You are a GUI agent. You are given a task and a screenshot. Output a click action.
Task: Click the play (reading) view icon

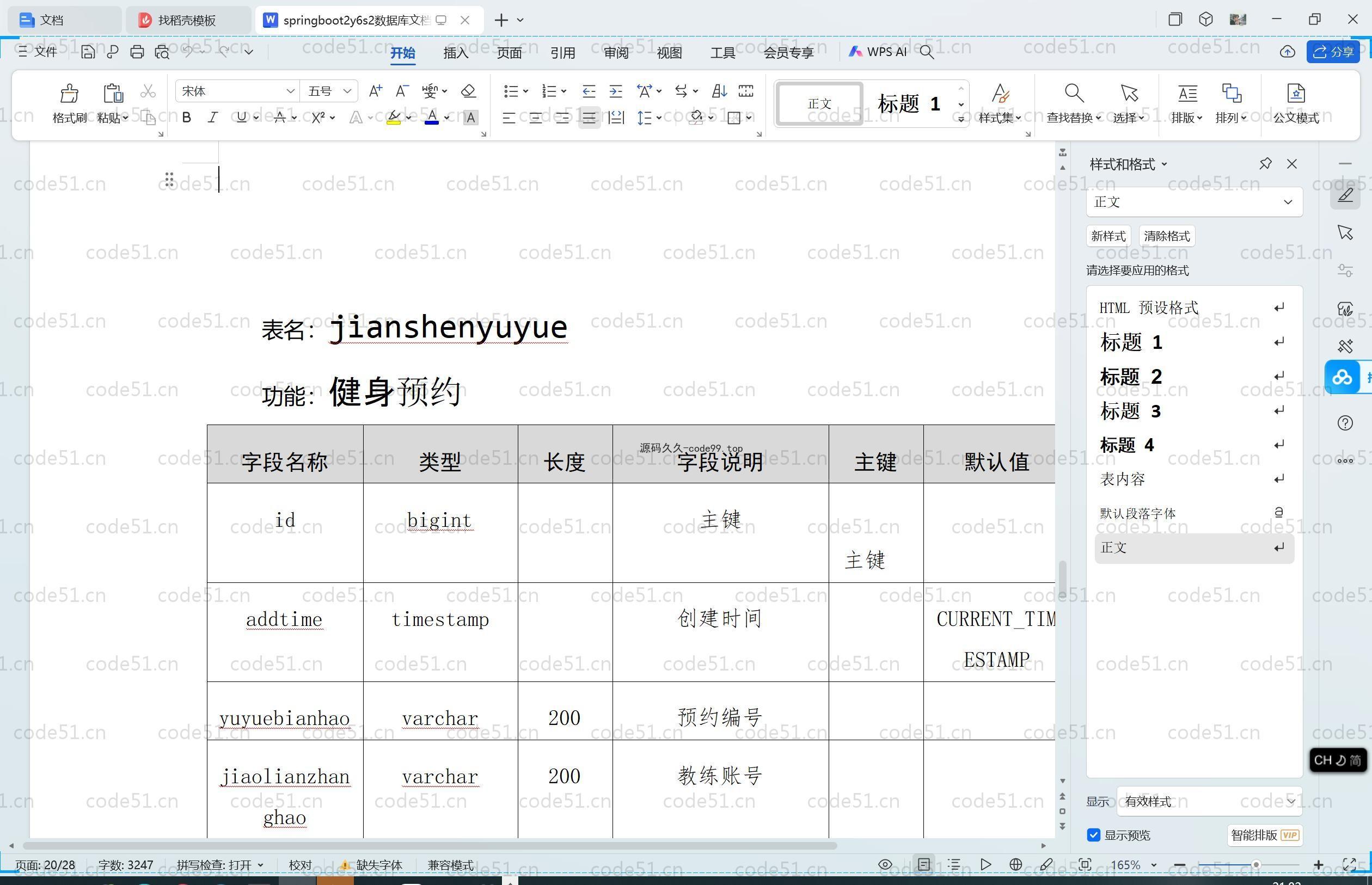pos(985,864)
